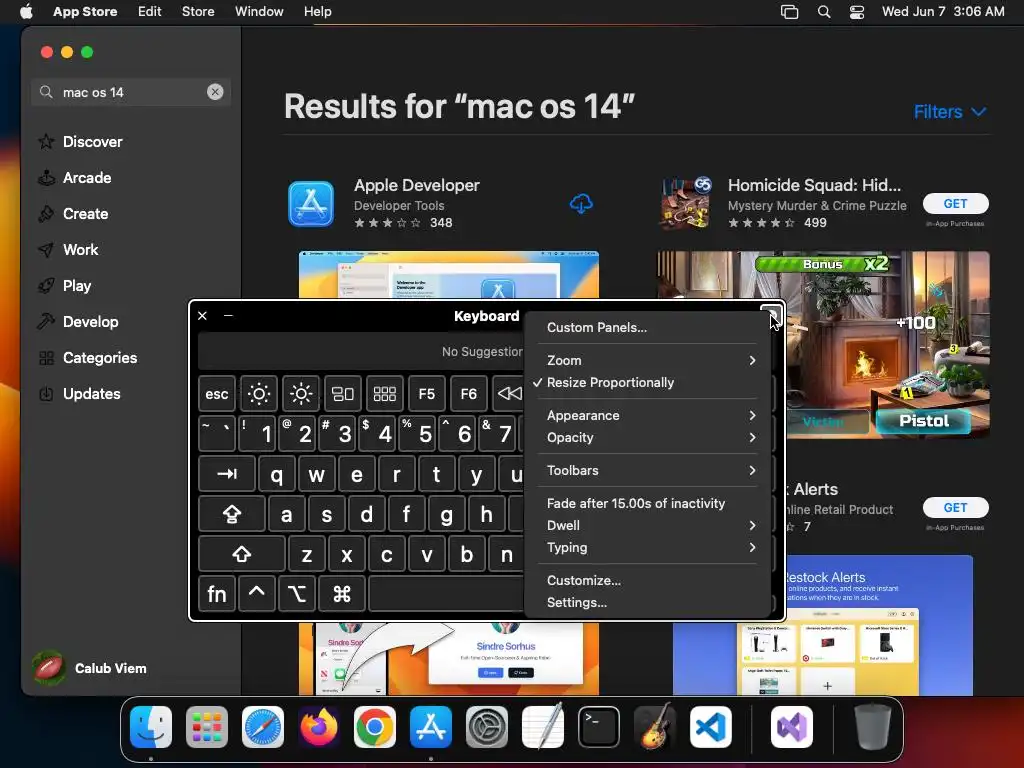
Task: Open the Apple Developer app icon
Action: [311, 204]
